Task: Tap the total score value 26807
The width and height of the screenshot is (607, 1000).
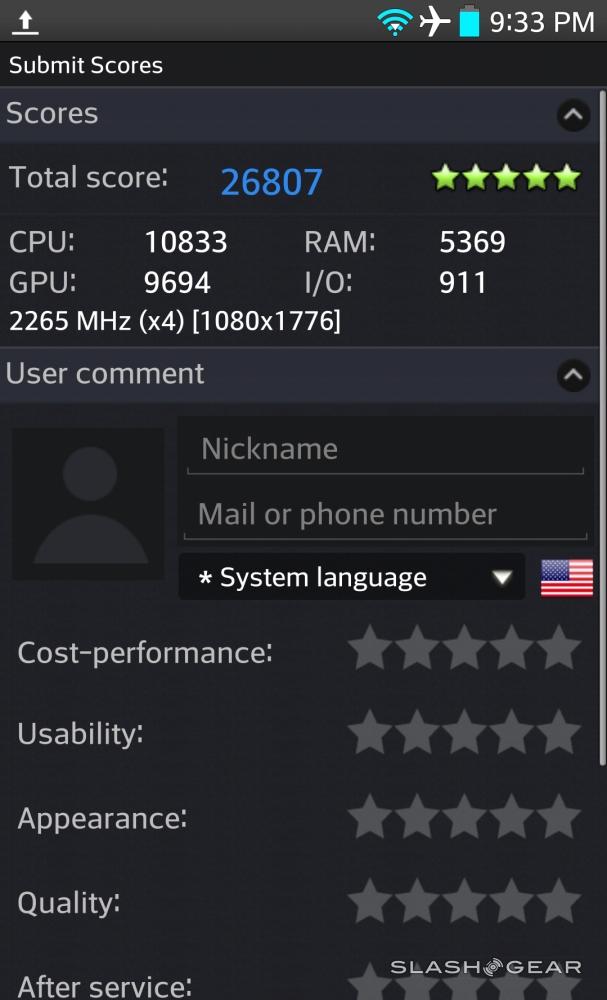Action: pos(271,182)
